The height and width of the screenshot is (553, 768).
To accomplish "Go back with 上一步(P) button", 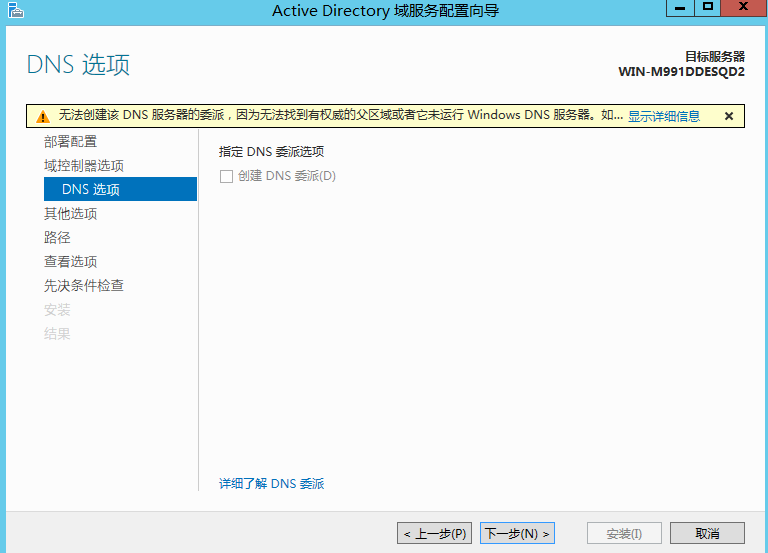I will (x=434, y=533).
